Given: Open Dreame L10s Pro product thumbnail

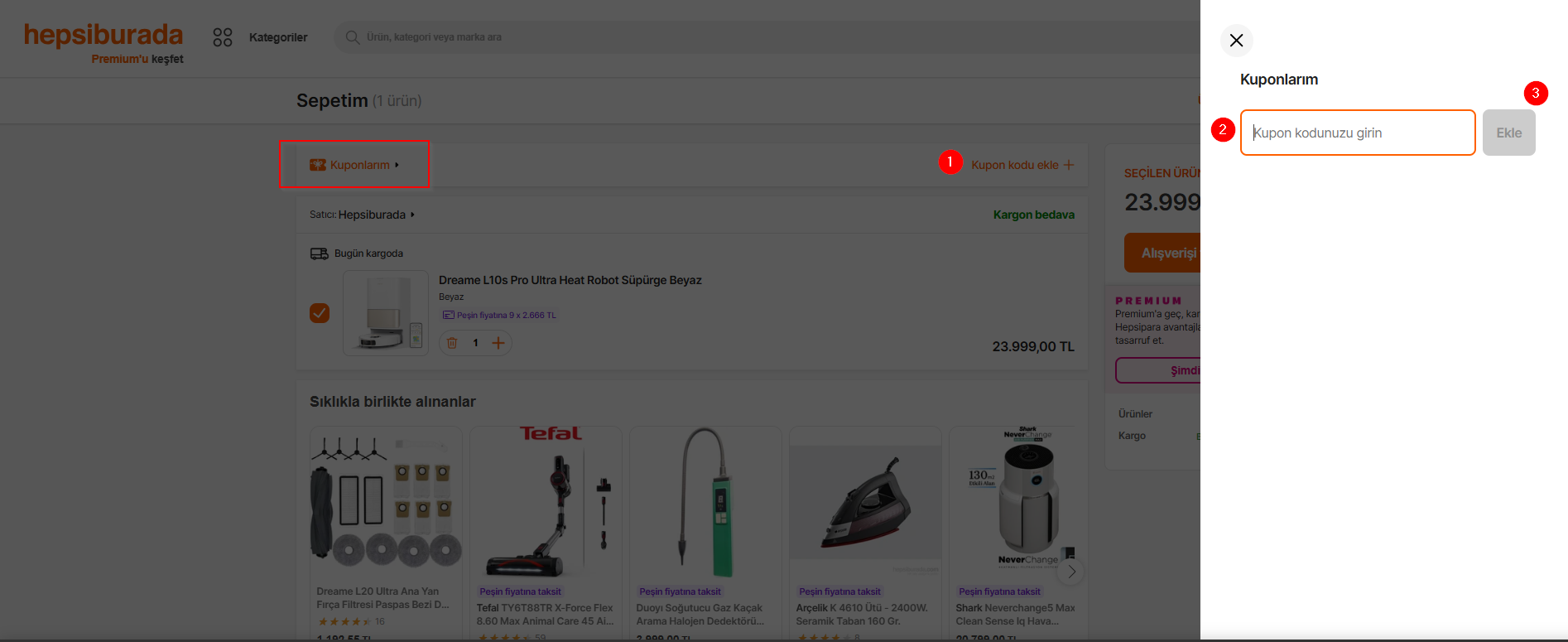Looking at the screenshot, I should 386,313.
